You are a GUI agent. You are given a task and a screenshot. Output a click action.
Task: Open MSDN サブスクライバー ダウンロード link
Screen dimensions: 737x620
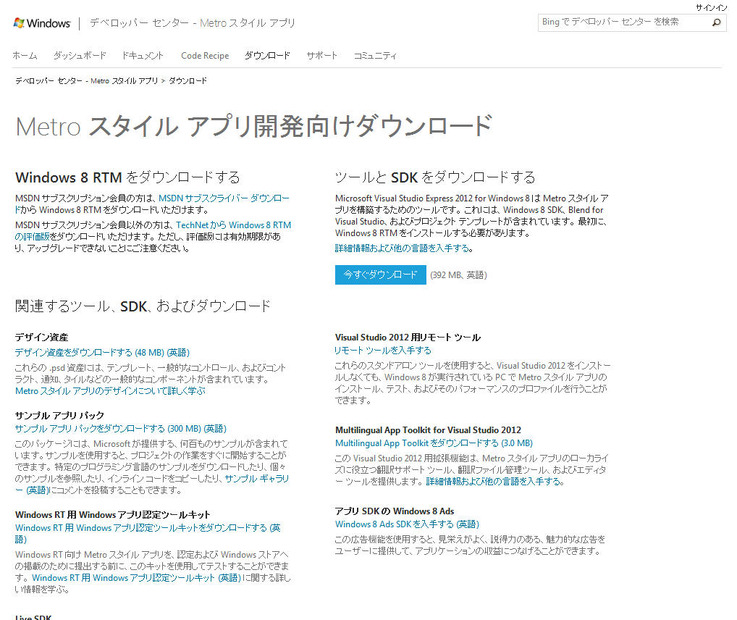[x=152, y=204]
